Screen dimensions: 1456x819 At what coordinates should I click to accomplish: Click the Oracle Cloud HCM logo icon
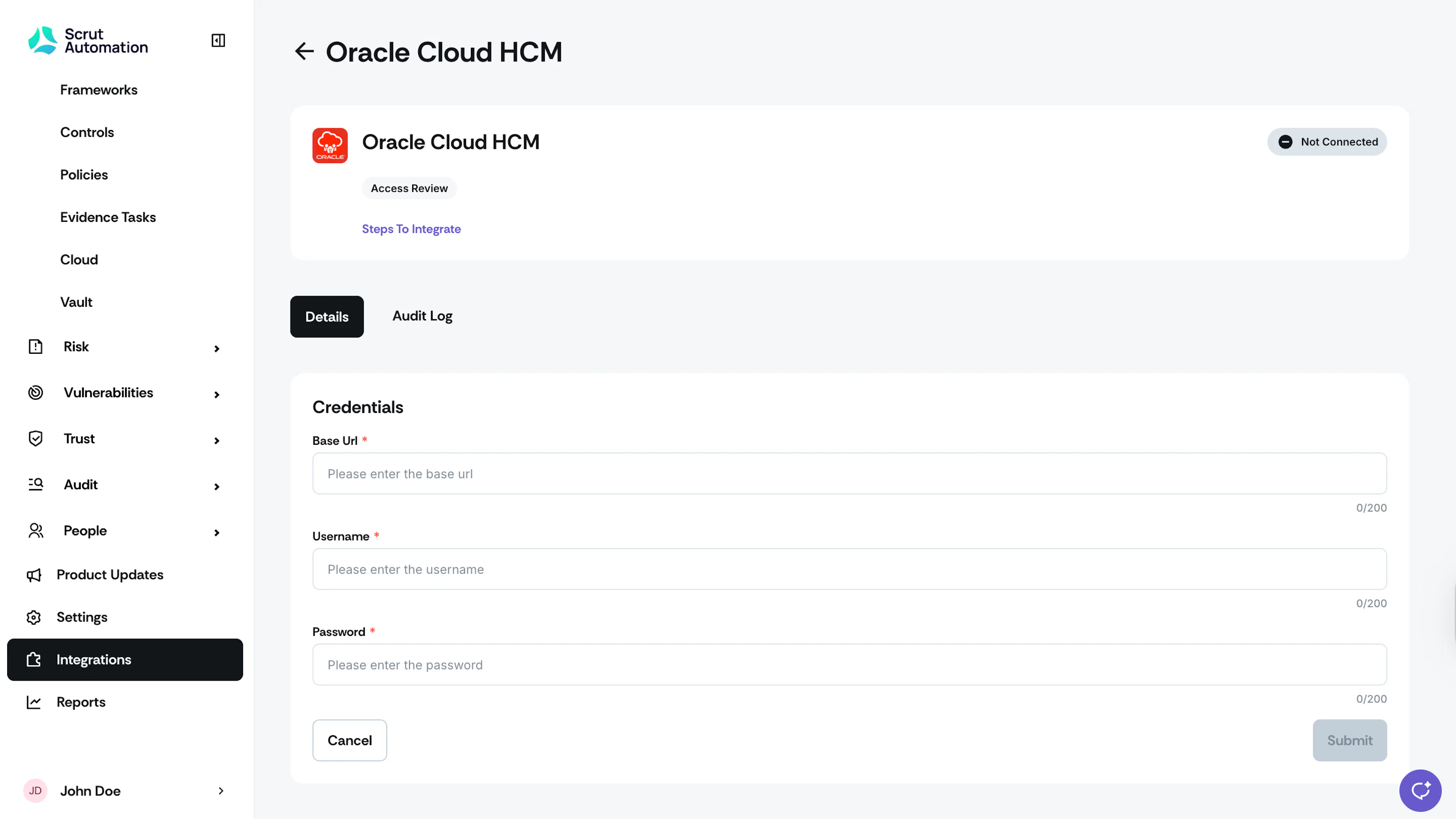point(330,145)
